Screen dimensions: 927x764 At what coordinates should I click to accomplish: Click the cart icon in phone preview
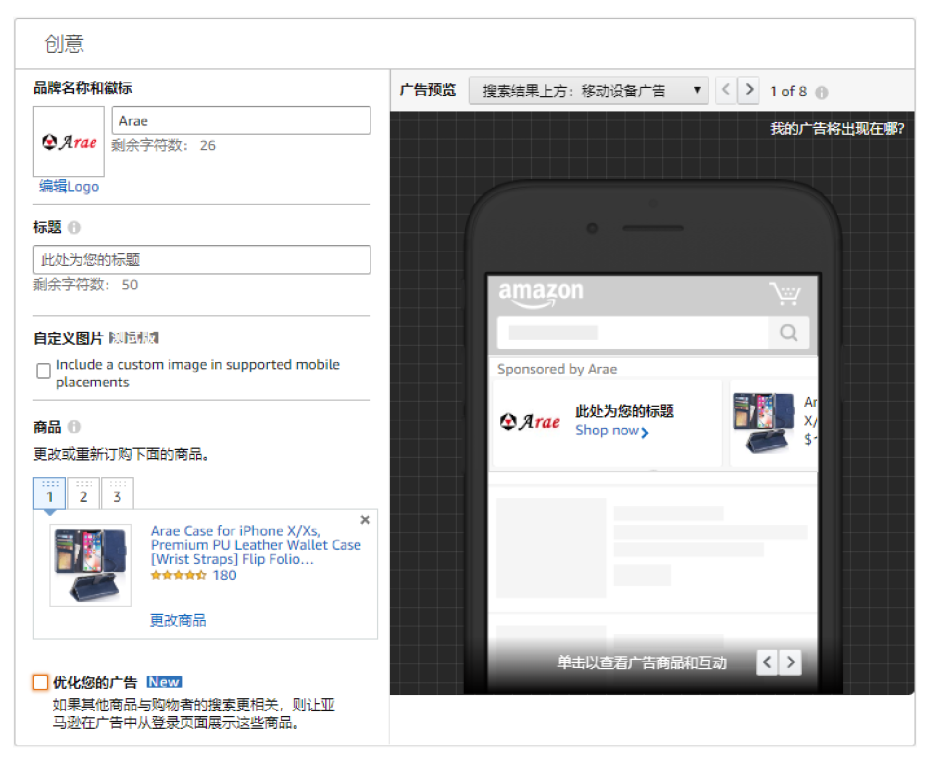tap(785, 293)
